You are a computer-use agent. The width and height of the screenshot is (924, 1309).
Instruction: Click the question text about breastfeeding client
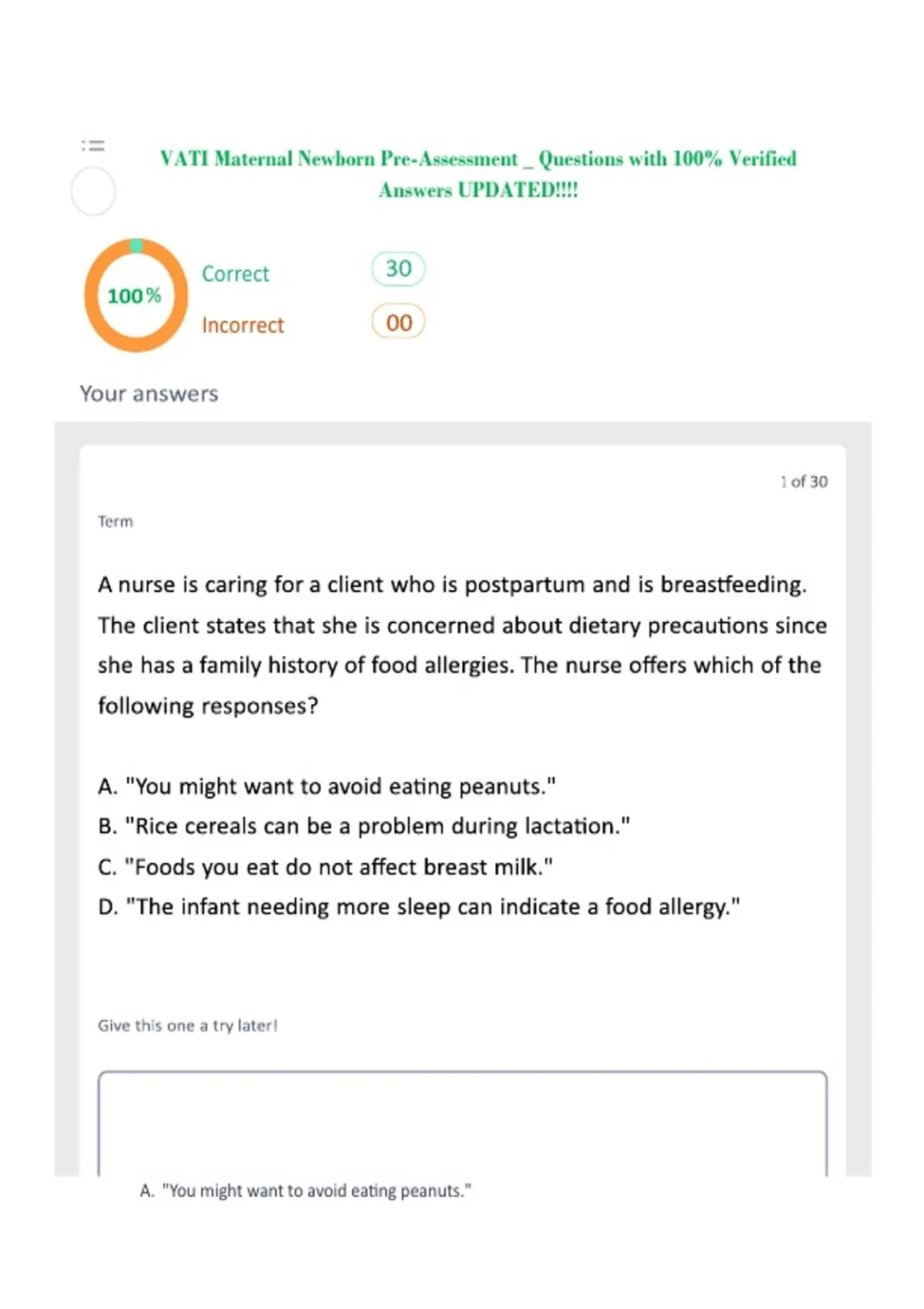462,644
